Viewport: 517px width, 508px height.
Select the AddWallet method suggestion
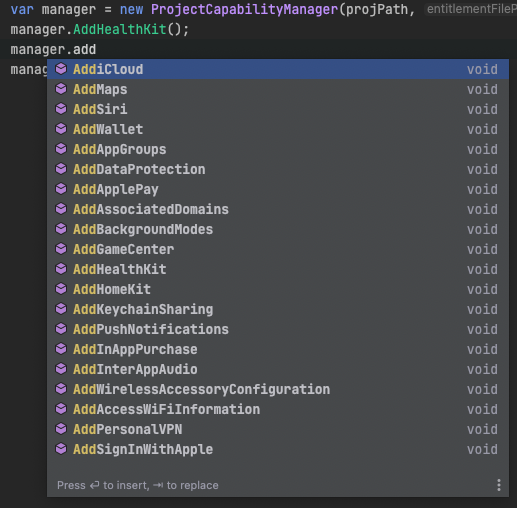click(278, 129)
